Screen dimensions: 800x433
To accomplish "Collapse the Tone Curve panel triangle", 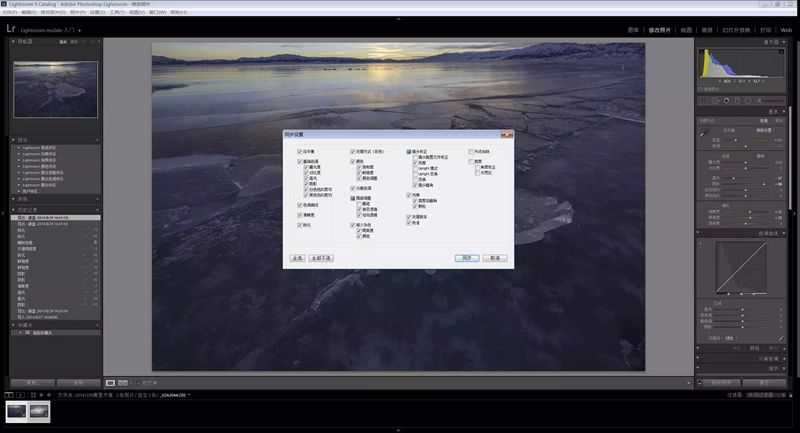I will [785, 233].
